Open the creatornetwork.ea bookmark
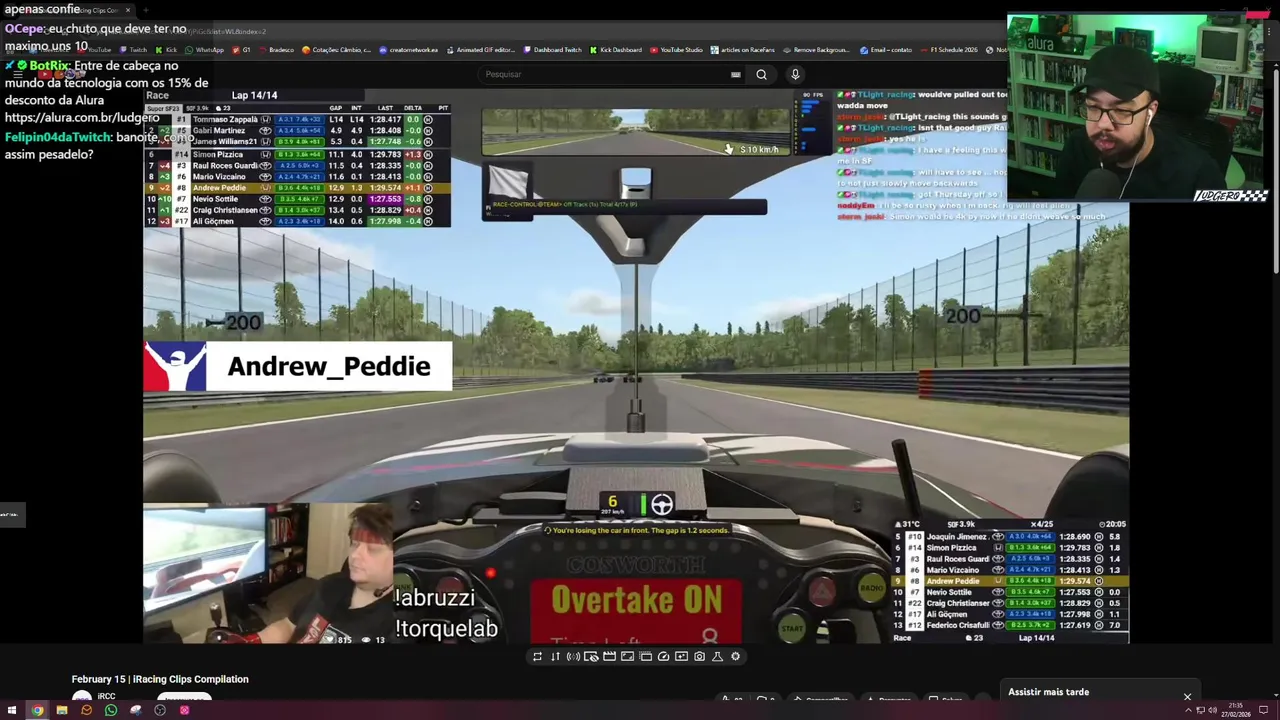This screenshot has height=720, width=1280. (409, 50)
